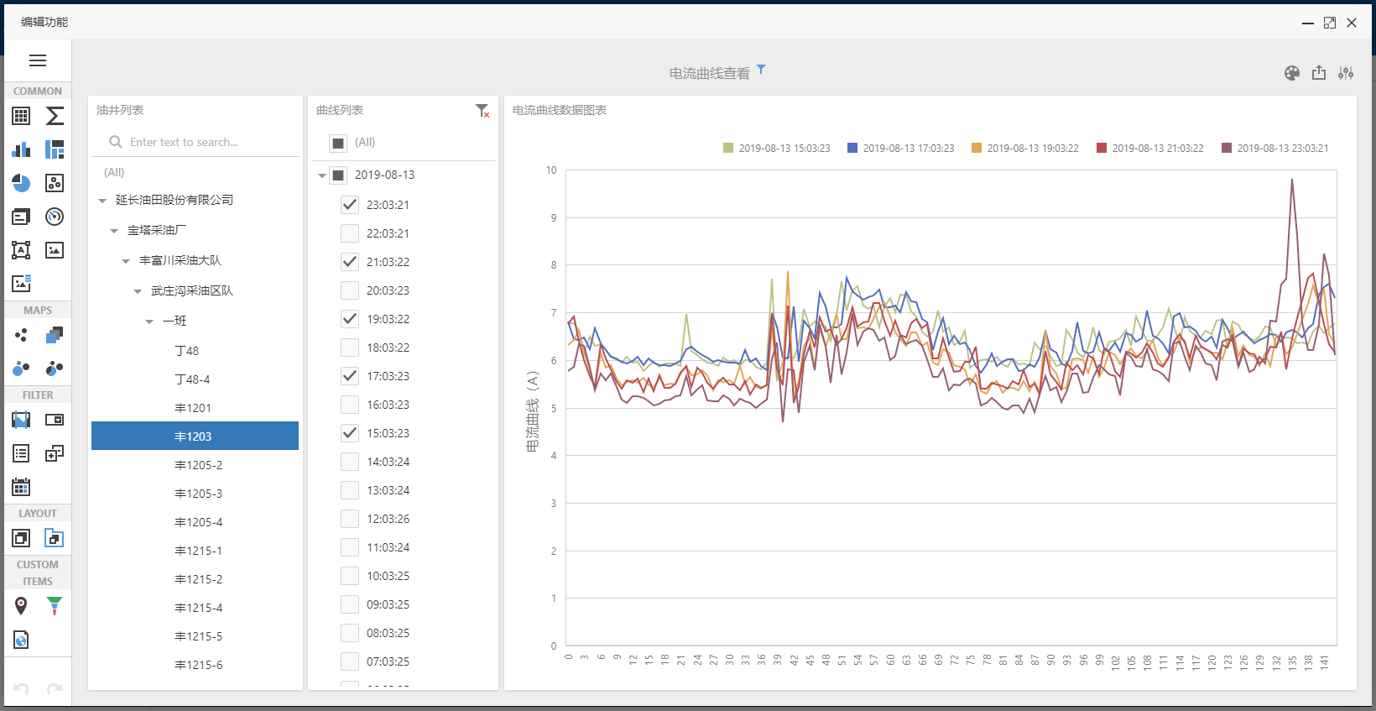1376x711 pixels.
Task: Add a Combo Box filter item
Action: [x=55, y=420]
